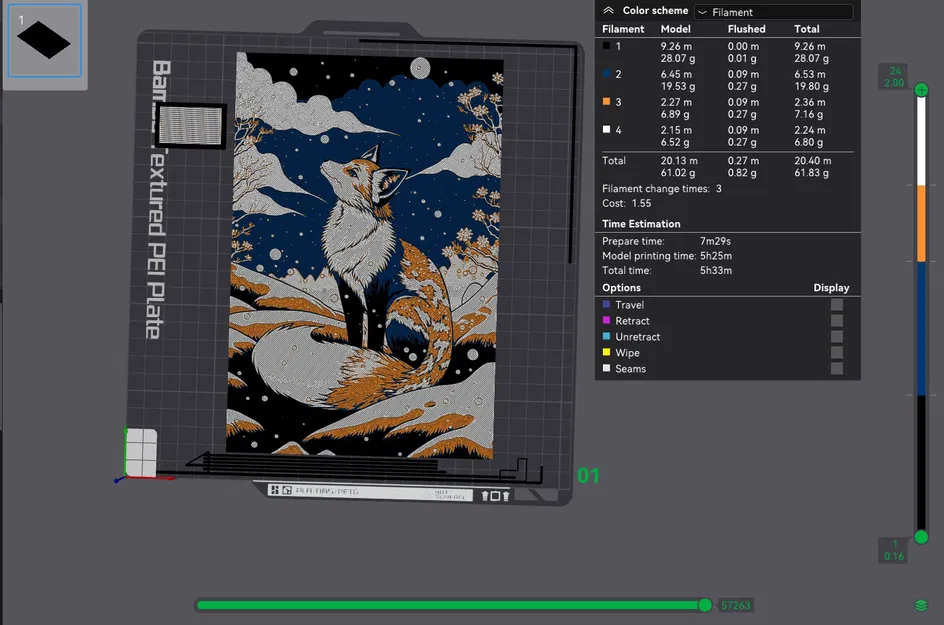Toggle Wipe visibility in Options panel
Viewport: 944px width, 625px height.
tap(836, 352)
